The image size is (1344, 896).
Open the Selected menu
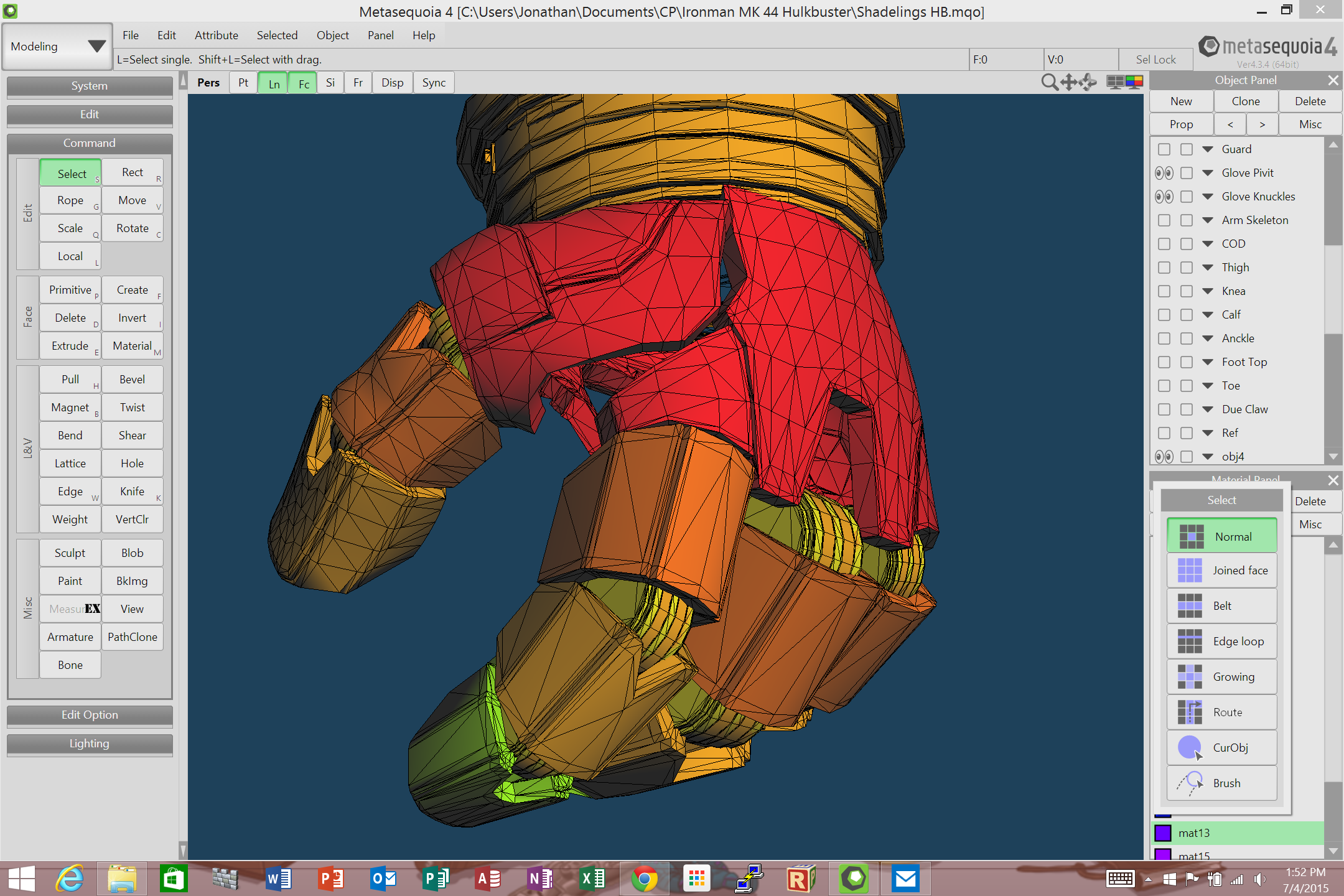coord(277,35)
